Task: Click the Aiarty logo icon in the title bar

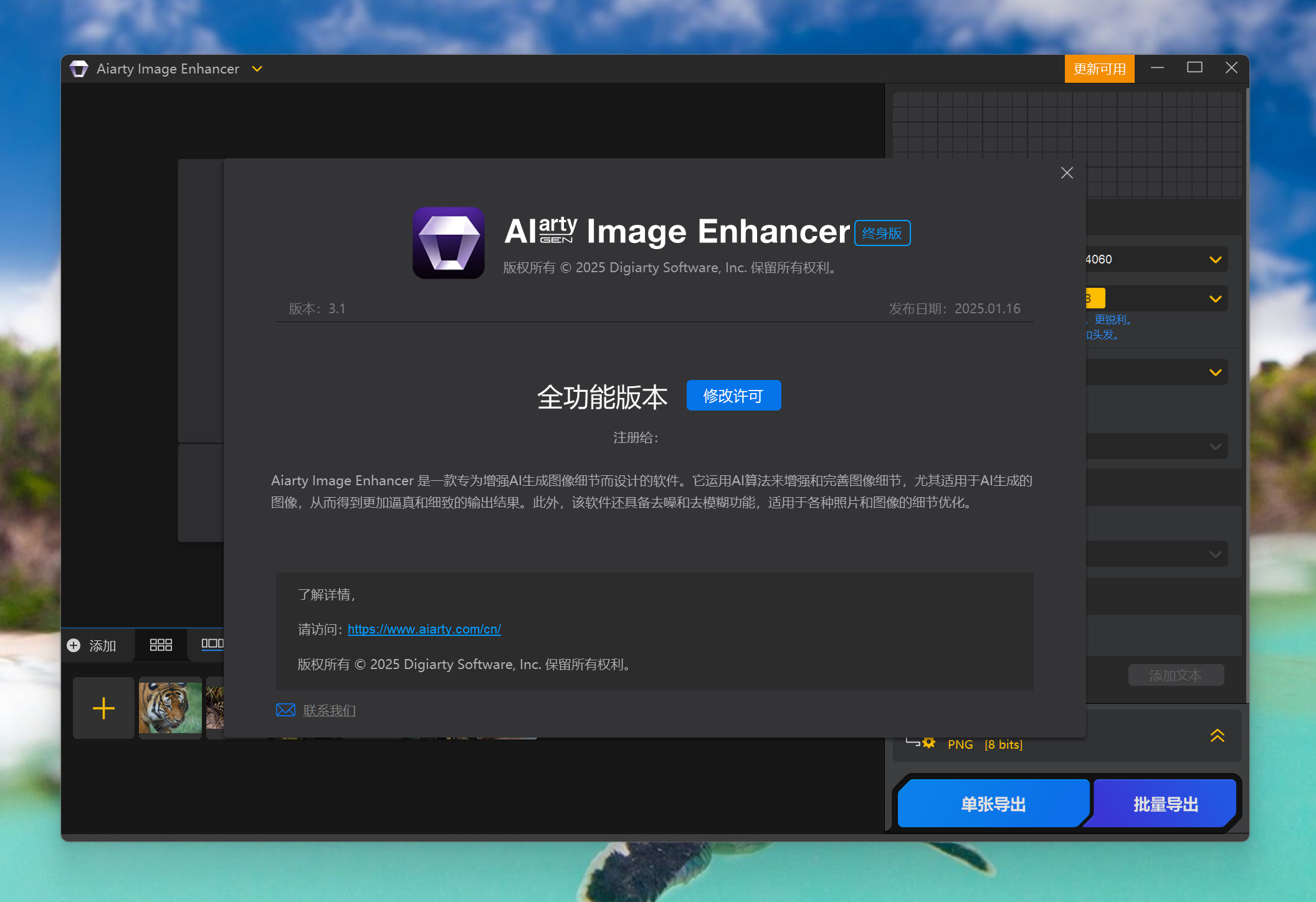Action: tap(79, 69)
